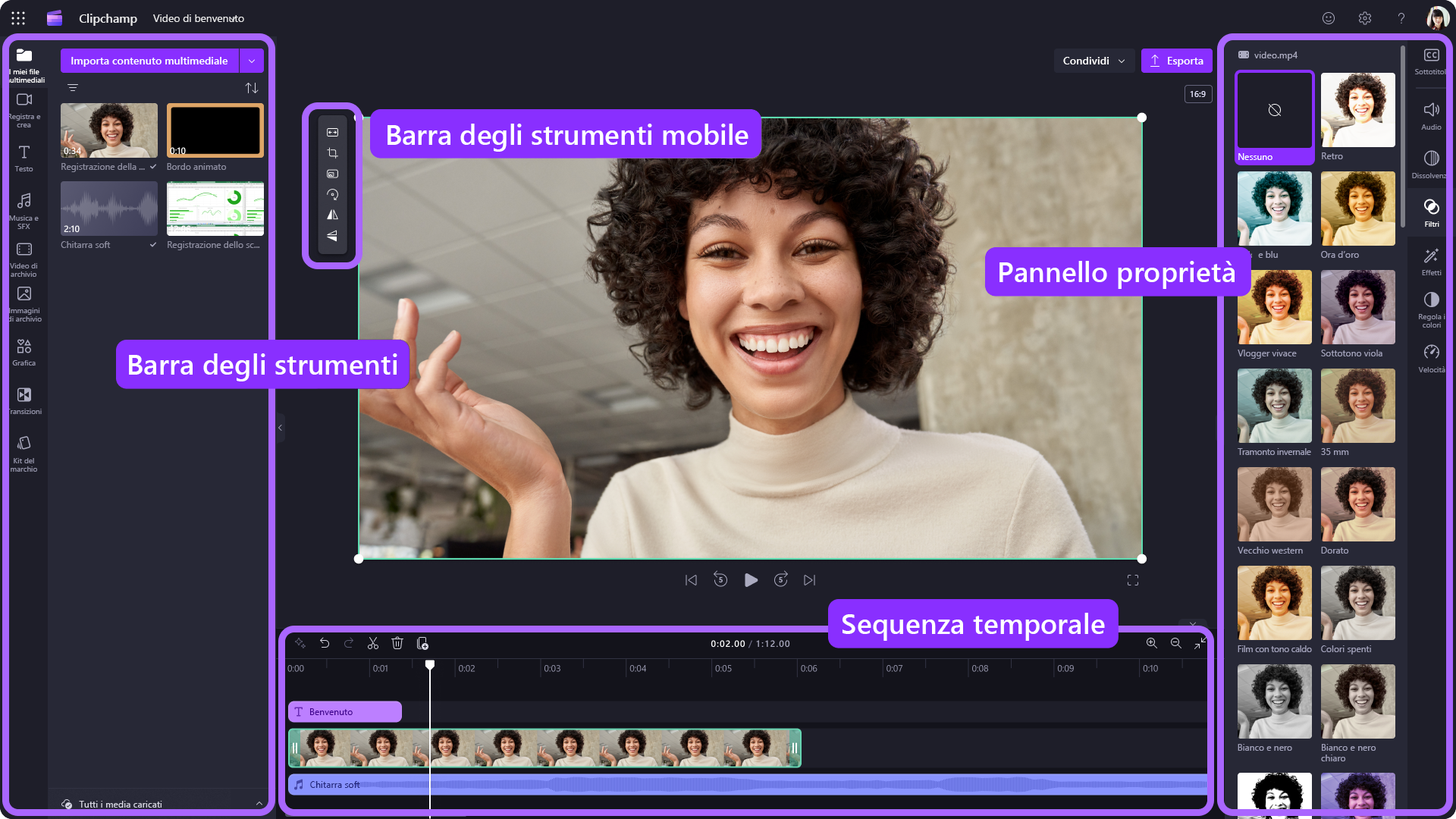The width and height of the screenshot is (1456, 819).
Task: Open Video di archivio library
Action: 24,259
